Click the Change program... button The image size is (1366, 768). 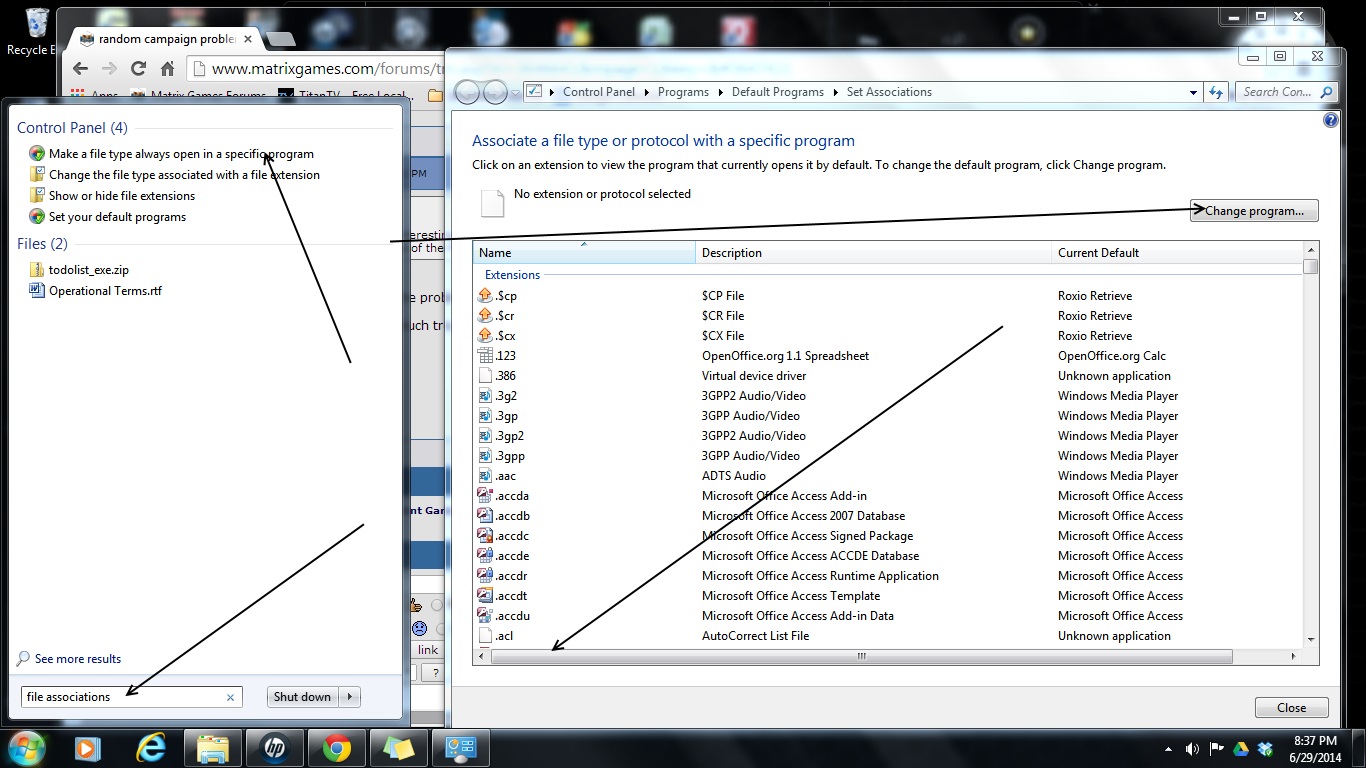click(x=1254, y=211)
